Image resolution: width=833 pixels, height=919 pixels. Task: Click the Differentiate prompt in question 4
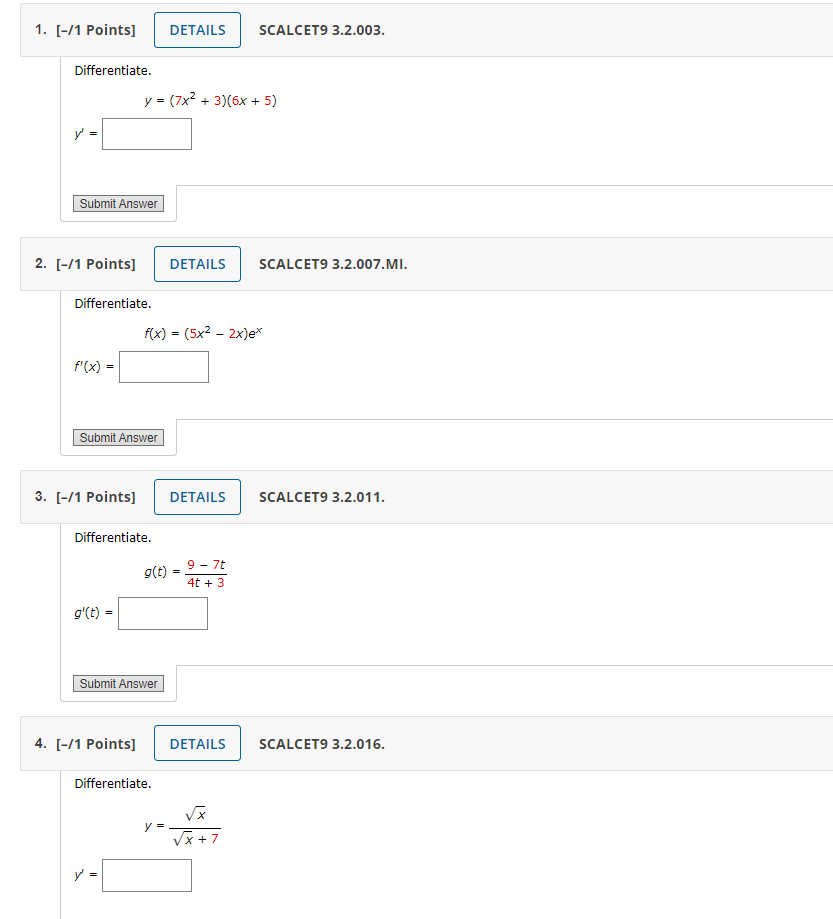pos(113,783)
